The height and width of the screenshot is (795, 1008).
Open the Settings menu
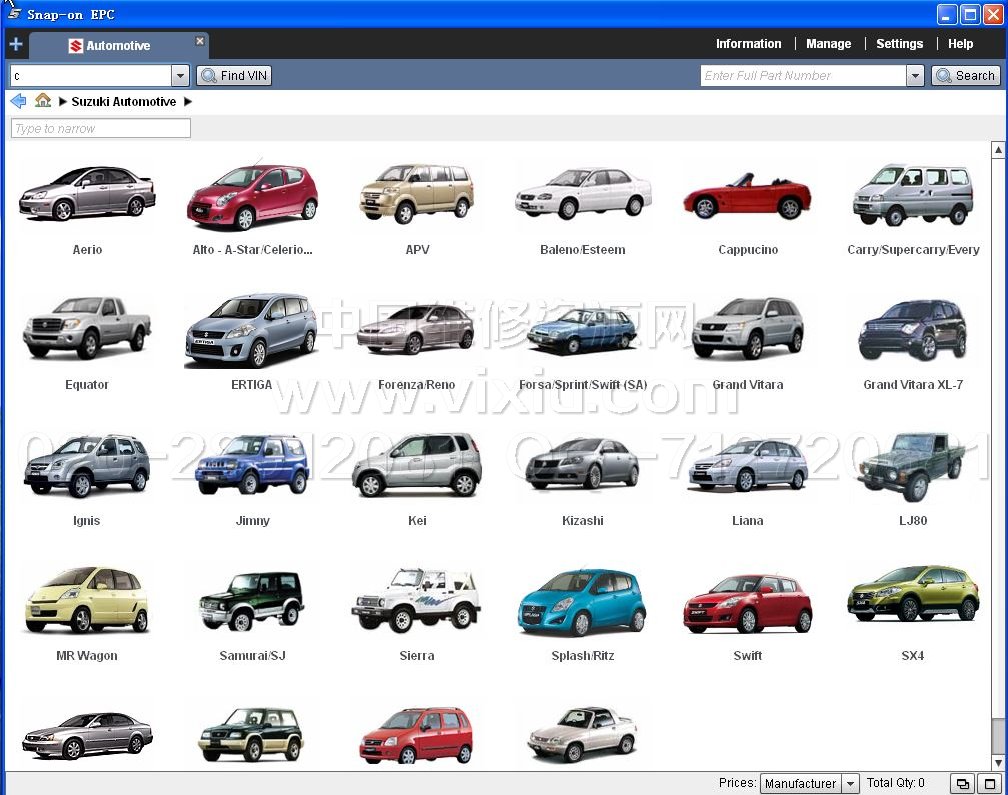coord(899,44)
